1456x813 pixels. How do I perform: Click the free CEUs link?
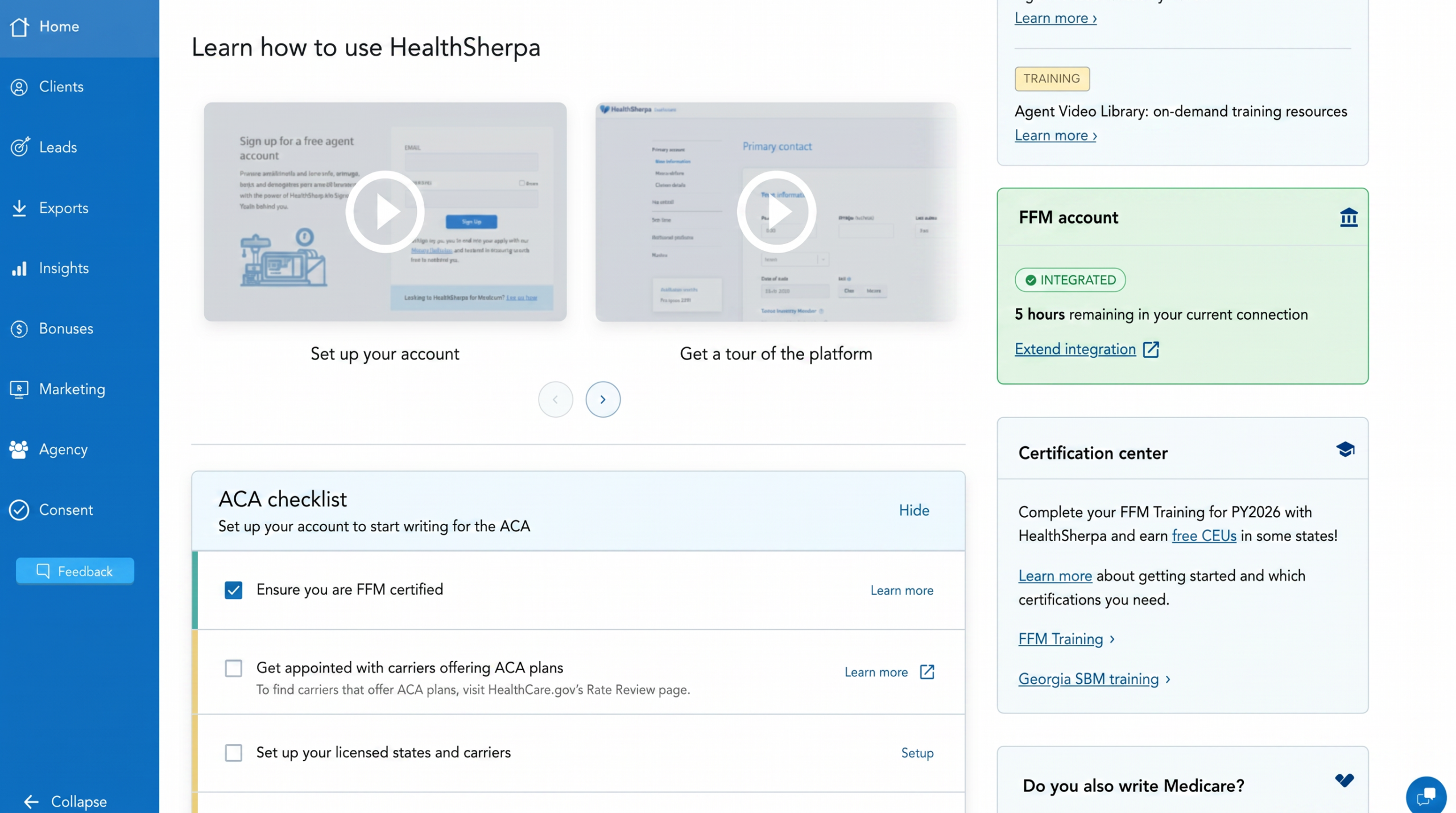[x=1203, y=536]
